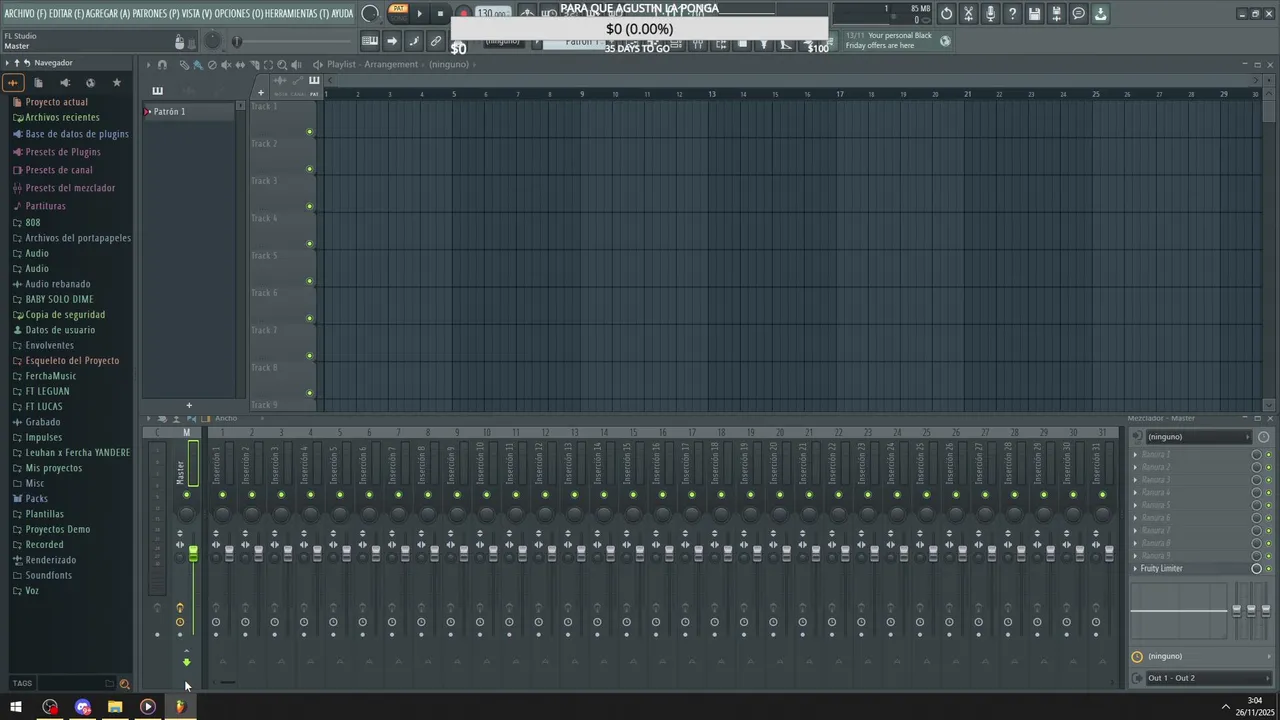
Task: Click the browser favorites star icon
Action: click(x=116, y=82)
